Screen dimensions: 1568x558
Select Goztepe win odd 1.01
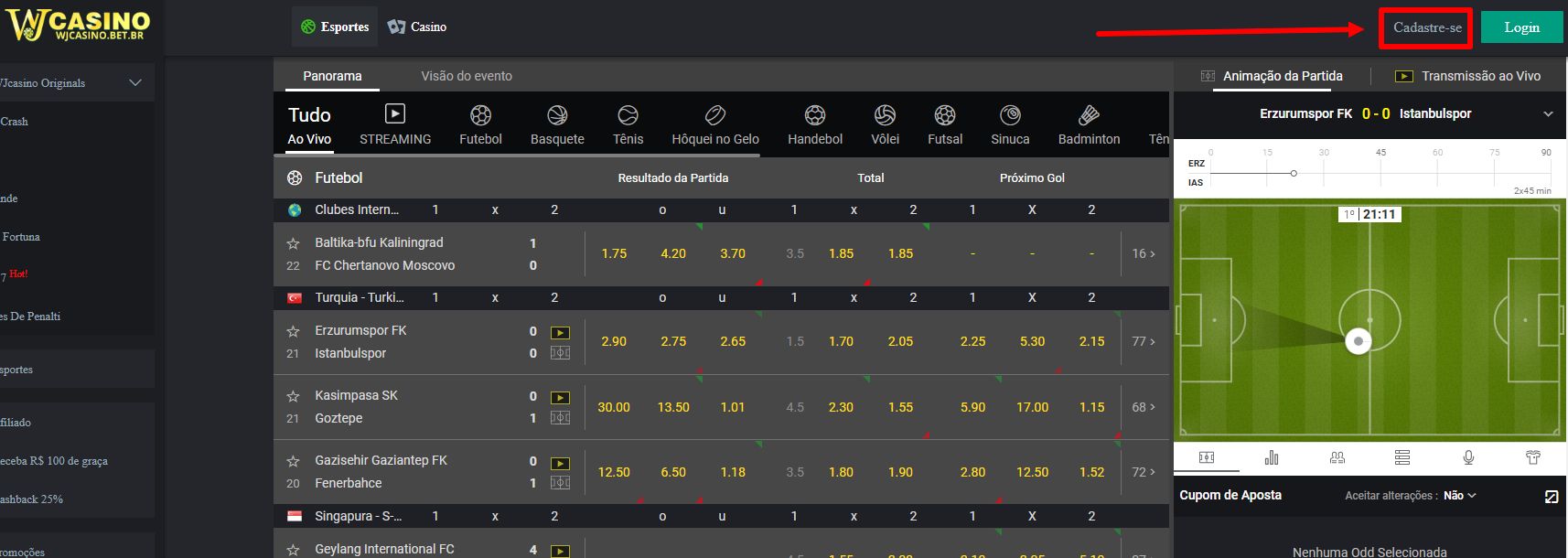tap(733, 407)
